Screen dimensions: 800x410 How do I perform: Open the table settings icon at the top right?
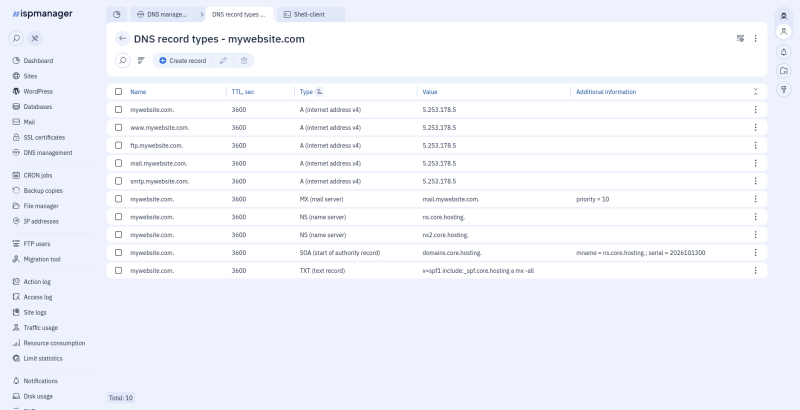tap(740, 38)
